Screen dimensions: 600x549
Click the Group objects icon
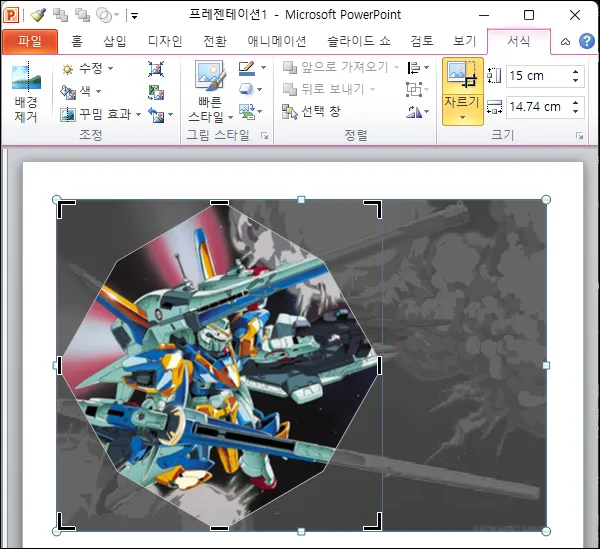pyautogui.click(x=414, y=90)
